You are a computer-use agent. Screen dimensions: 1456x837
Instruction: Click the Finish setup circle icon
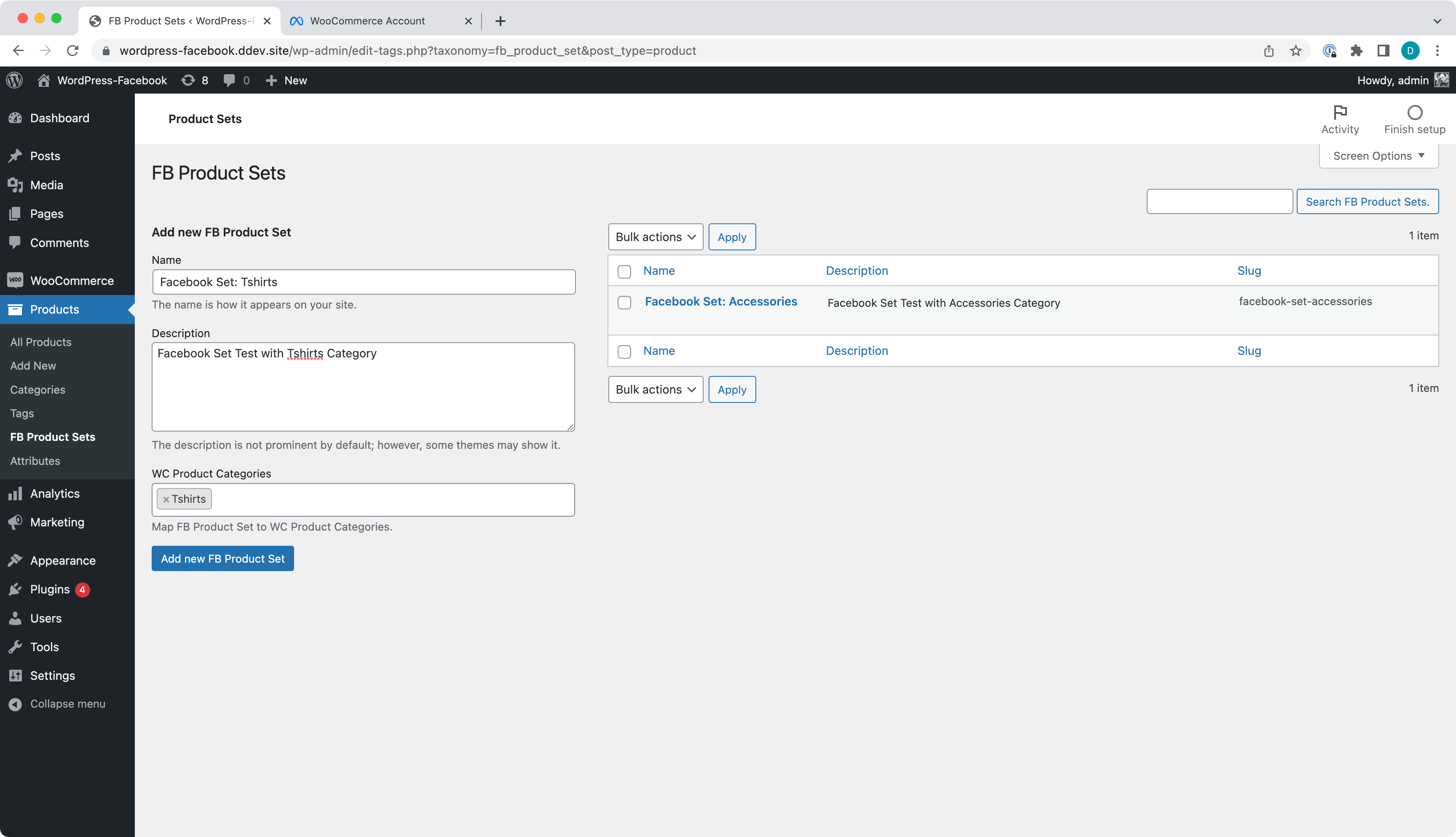coord(1415,112)
